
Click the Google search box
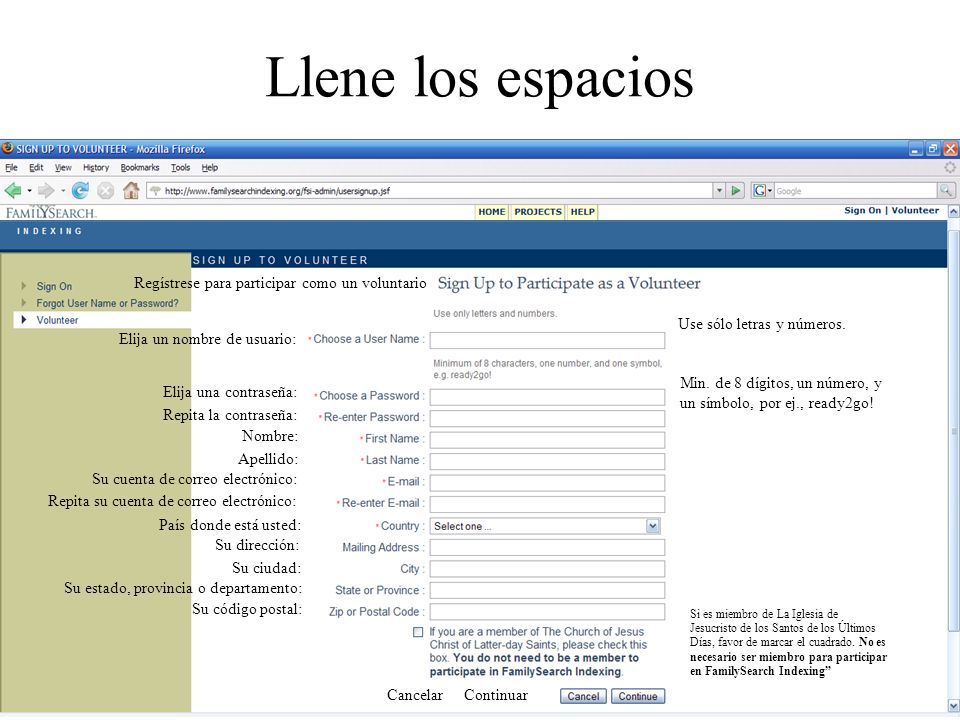tap(855, 190)
